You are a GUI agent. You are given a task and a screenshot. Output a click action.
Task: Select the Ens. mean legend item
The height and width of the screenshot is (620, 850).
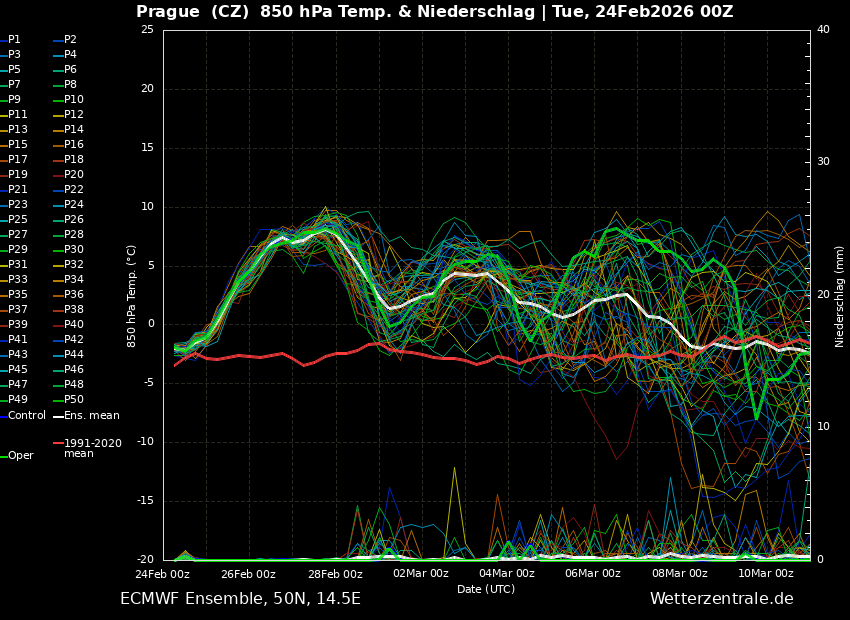coord(91,415)
